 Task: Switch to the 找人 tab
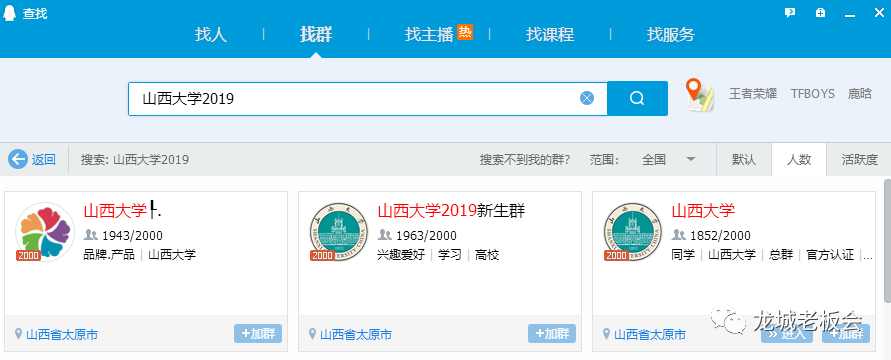coord(211,35)
